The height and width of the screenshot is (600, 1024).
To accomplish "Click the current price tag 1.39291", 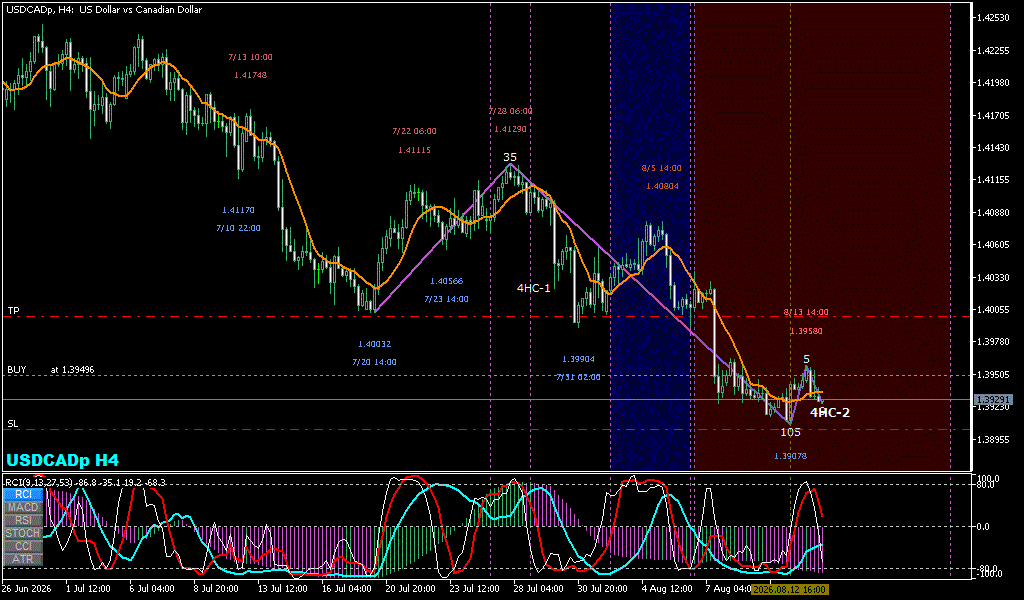I will click(993, 400).
